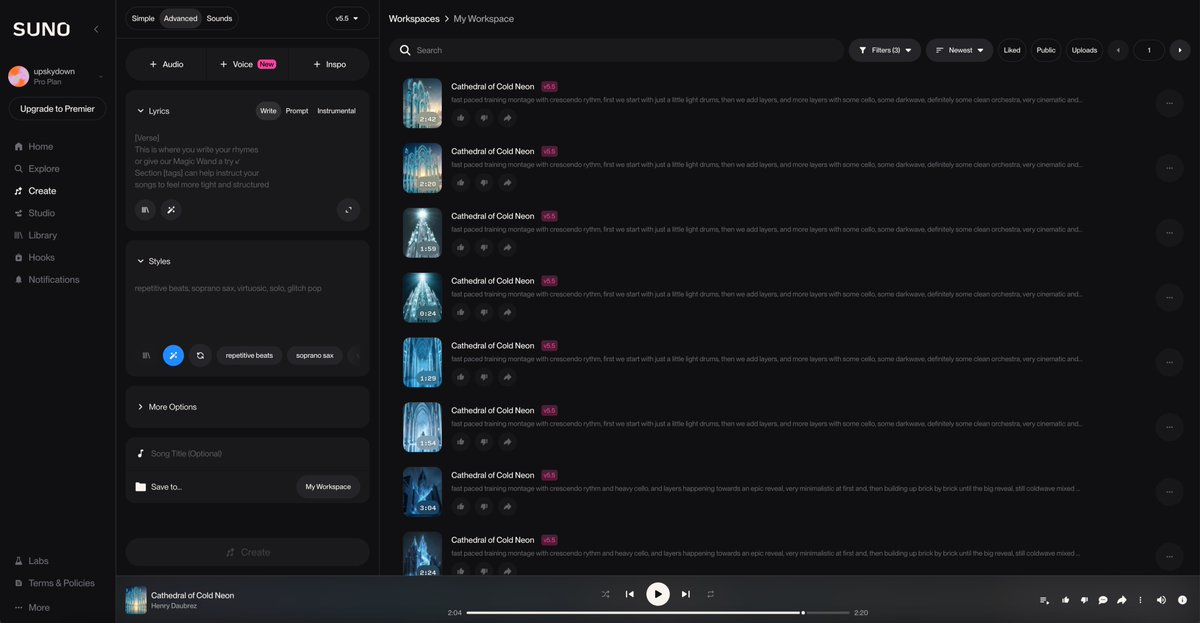Click the refresh style suggestions icon
Image resolution: width=1200 pixels, height=623 pixels.
point(200,355)
